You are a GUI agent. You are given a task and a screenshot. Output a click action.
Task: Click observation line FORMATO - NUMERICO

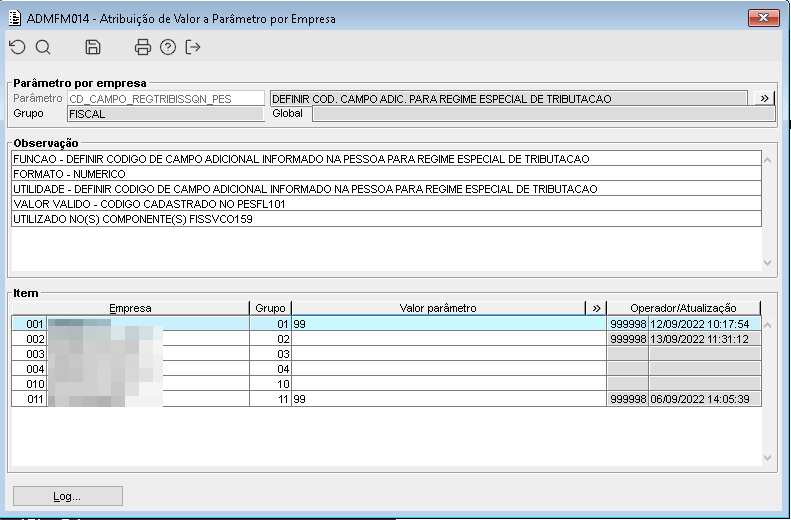click(386, 174)
